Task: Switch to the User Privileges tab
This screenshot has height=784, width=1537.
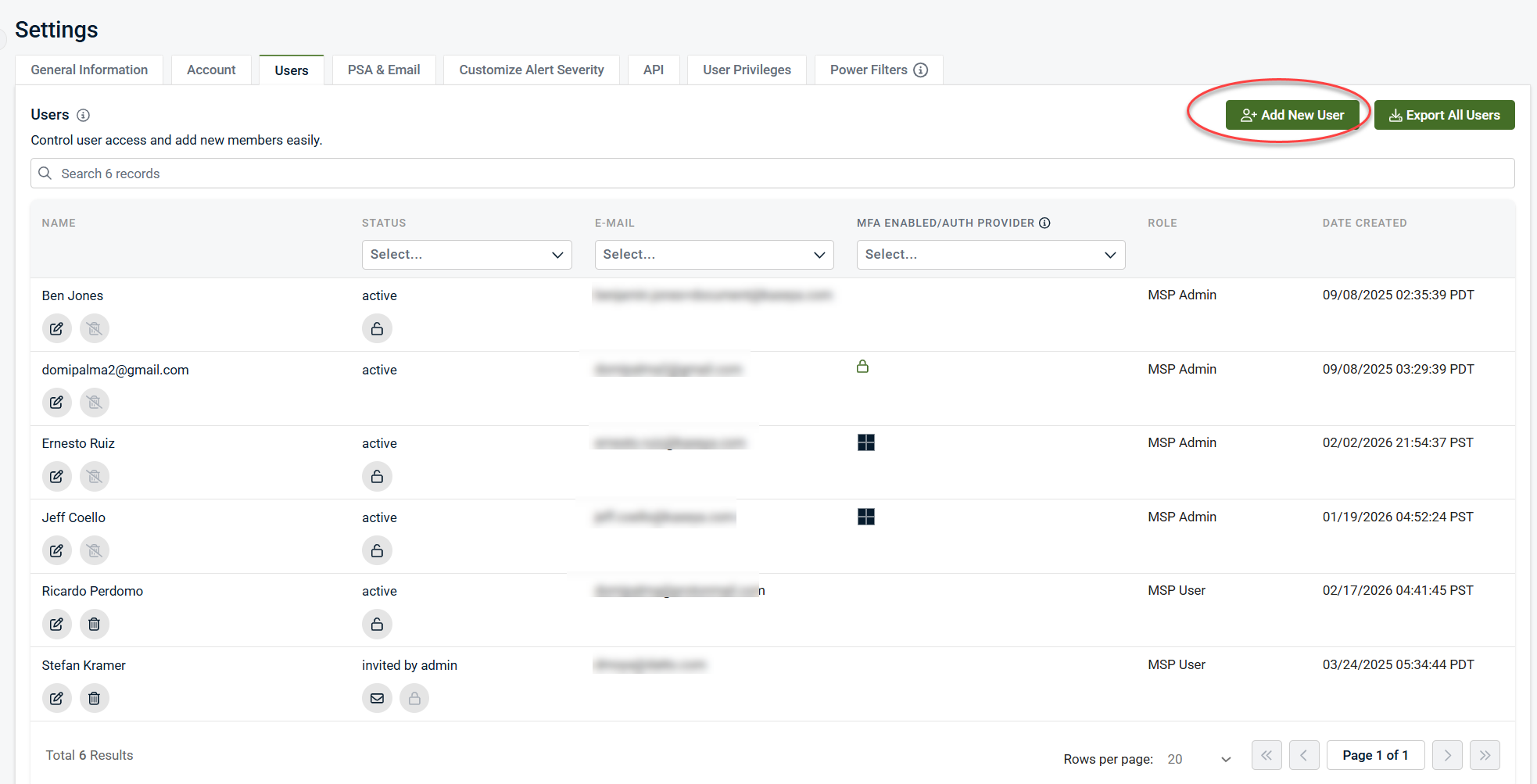Action: pyautogui.click(x=747, y=70)
